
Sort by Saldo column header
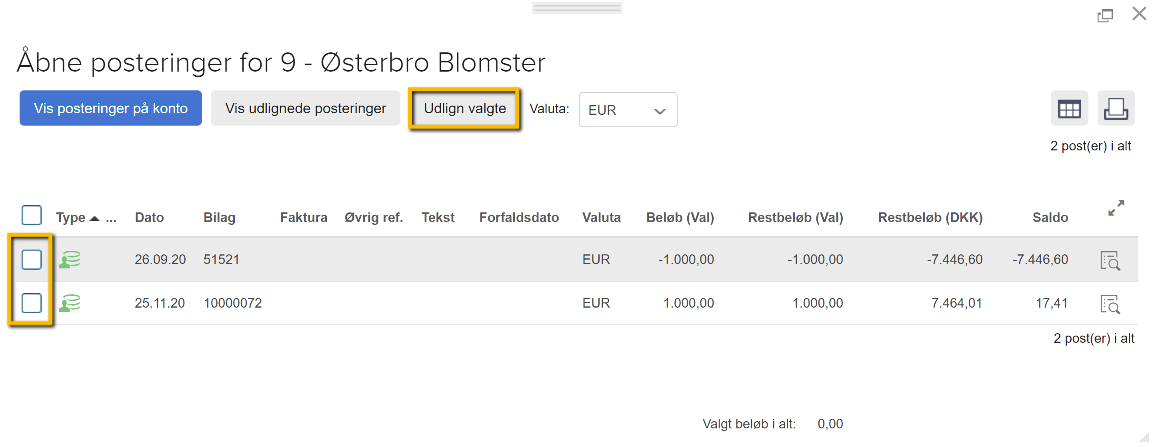tap(1049, 218)
